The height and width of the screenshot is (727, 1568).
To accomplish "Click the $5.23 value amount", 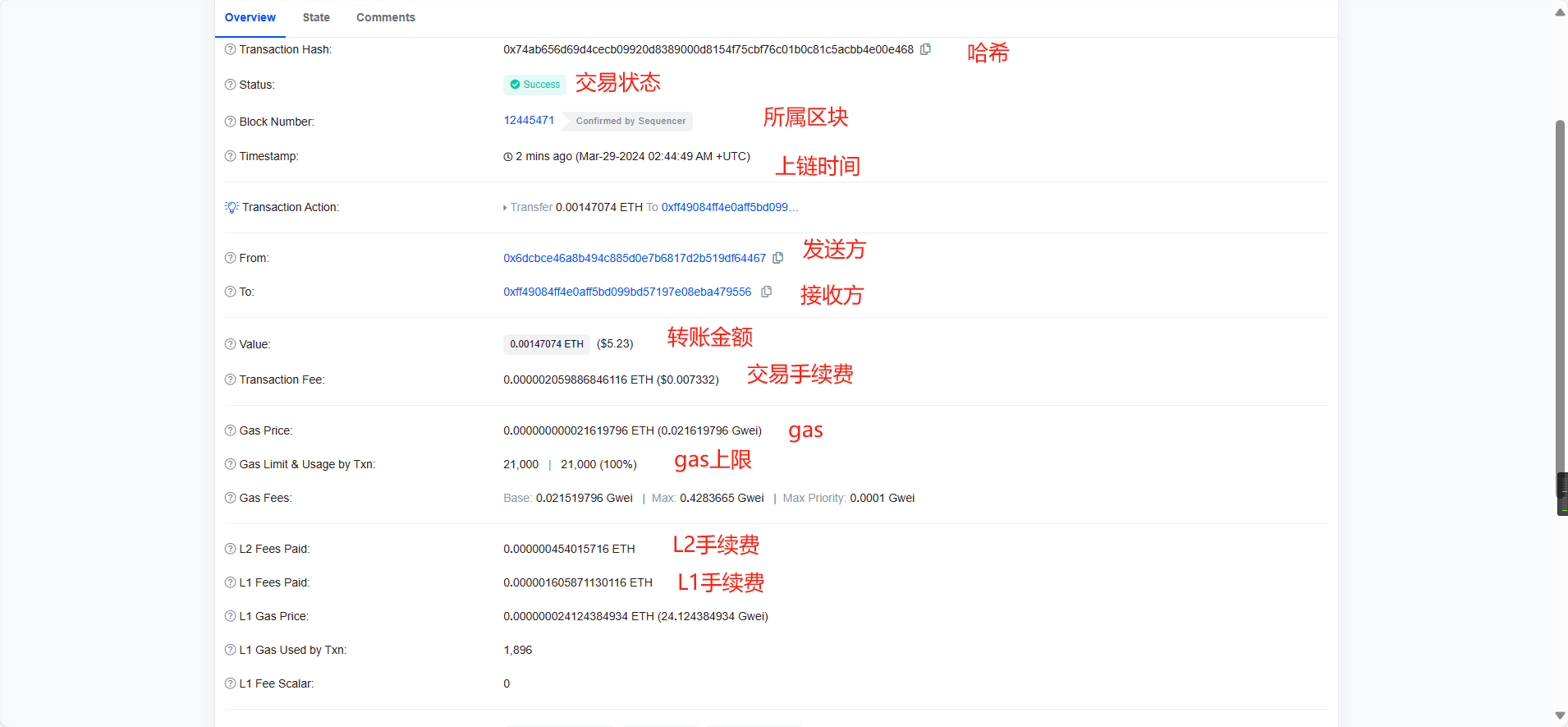I will tap(615, 344).
